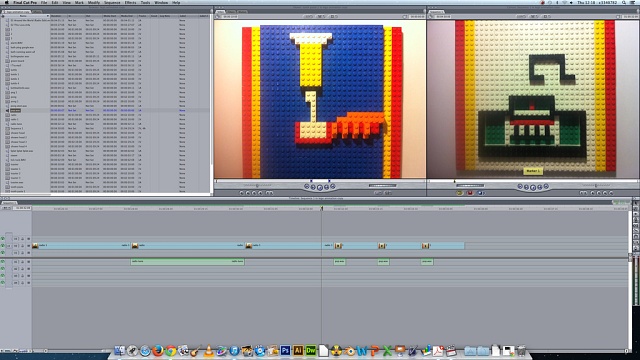
Task: Toggle visibility of the V1 video track
Action: click(3, 246)
